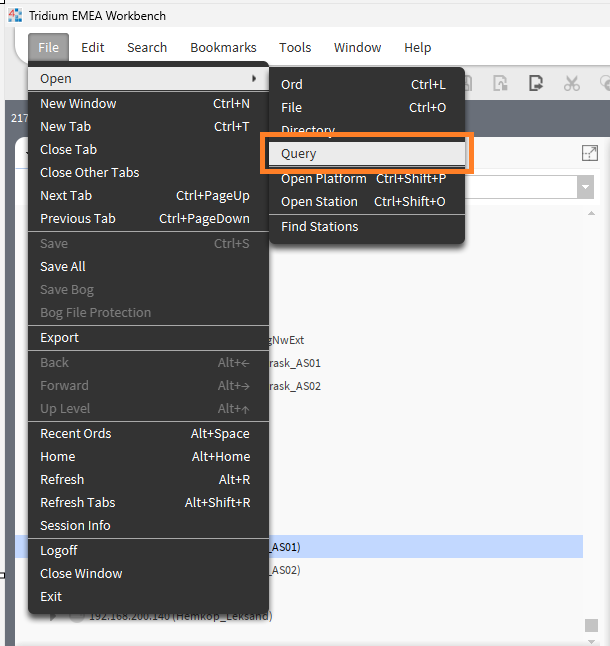Viewport: 610px width, 646px height.
Task: Click the Export toolbar icon
Action: [x=537, y=83]
